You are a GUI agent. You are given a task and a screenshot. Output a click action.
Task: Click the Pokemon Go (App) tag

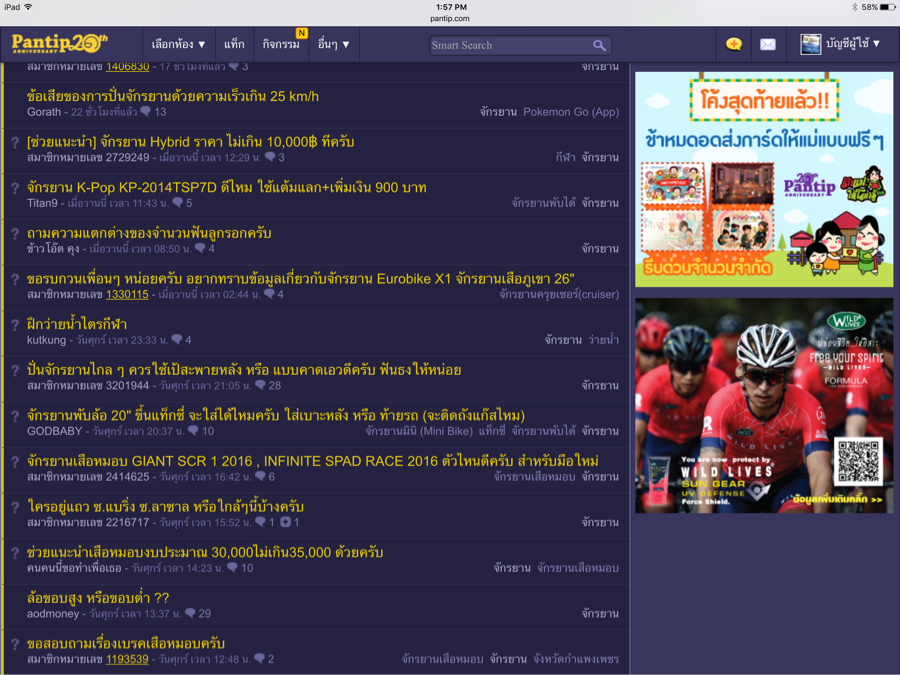(571, 112)
